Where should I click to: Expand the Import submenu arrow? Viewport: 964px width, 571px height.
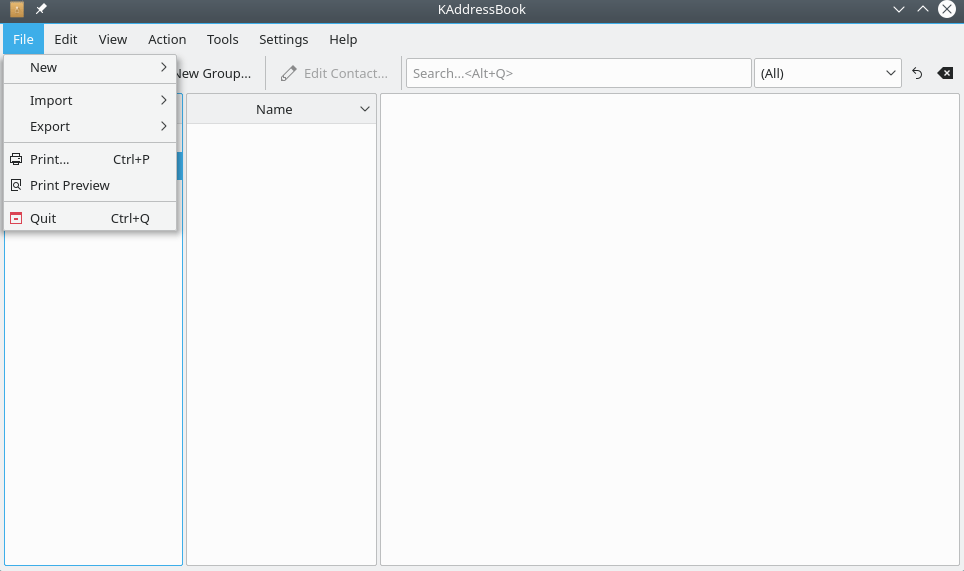coord(164,100)
